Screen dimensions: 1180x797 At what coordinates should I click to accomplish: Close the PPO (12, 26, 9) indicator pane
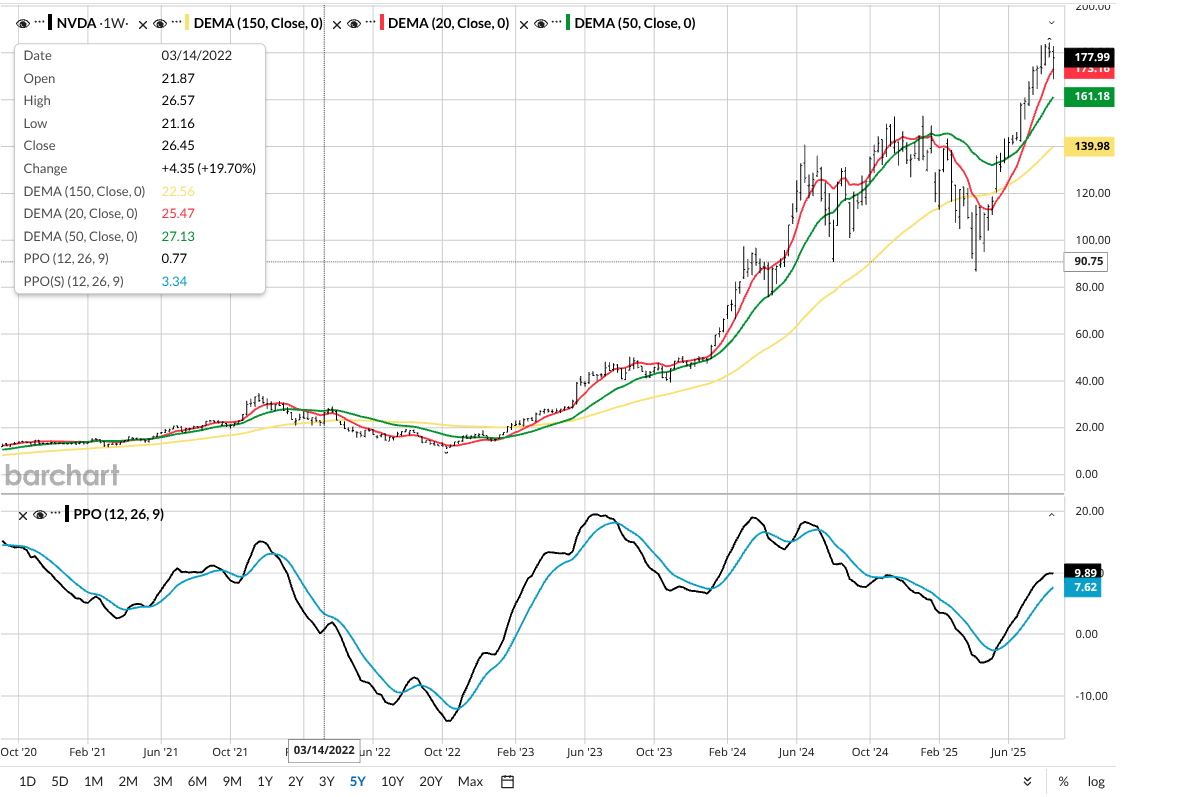23,516
